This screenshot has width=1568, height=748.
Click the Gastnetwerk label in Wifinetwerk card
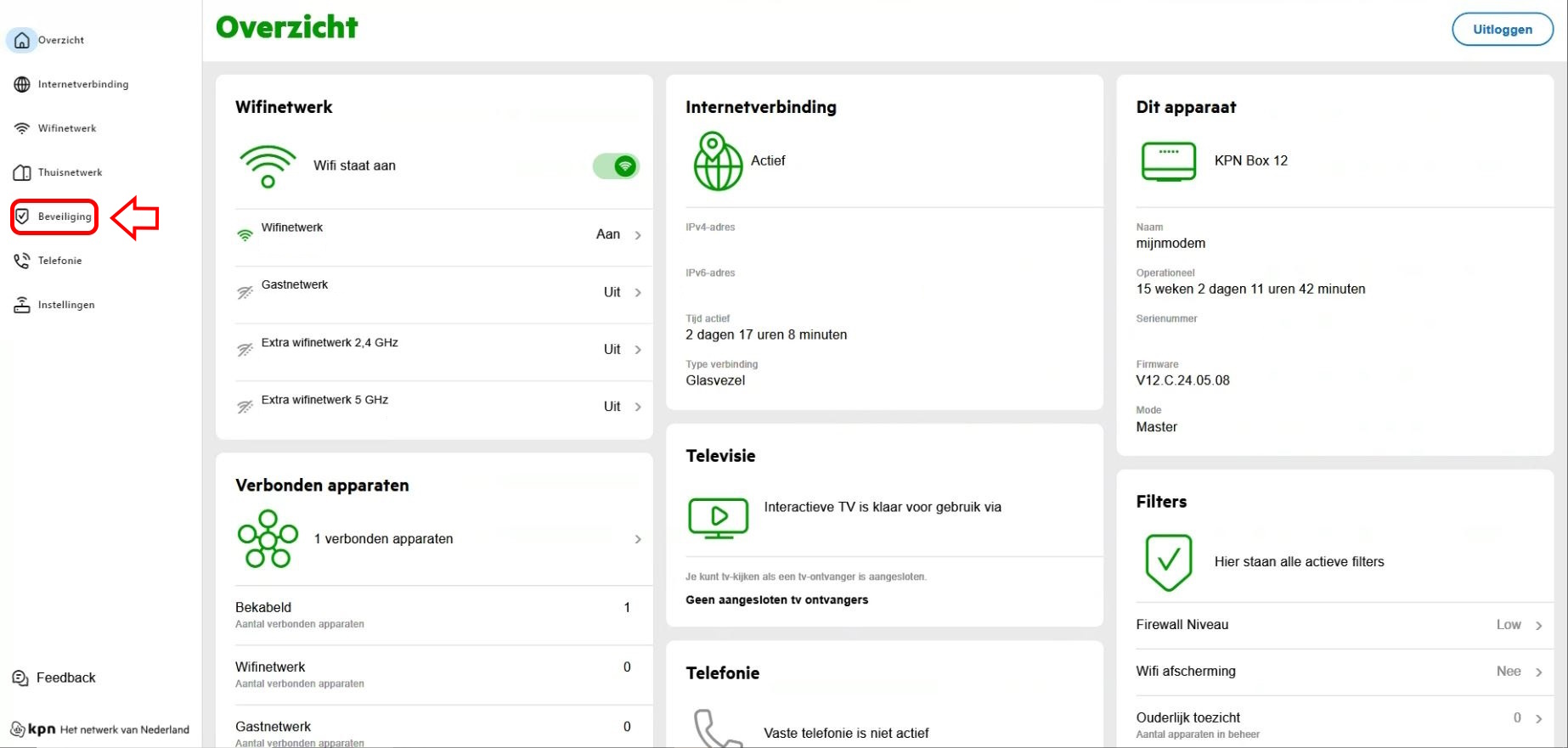[x=295, y=284]
